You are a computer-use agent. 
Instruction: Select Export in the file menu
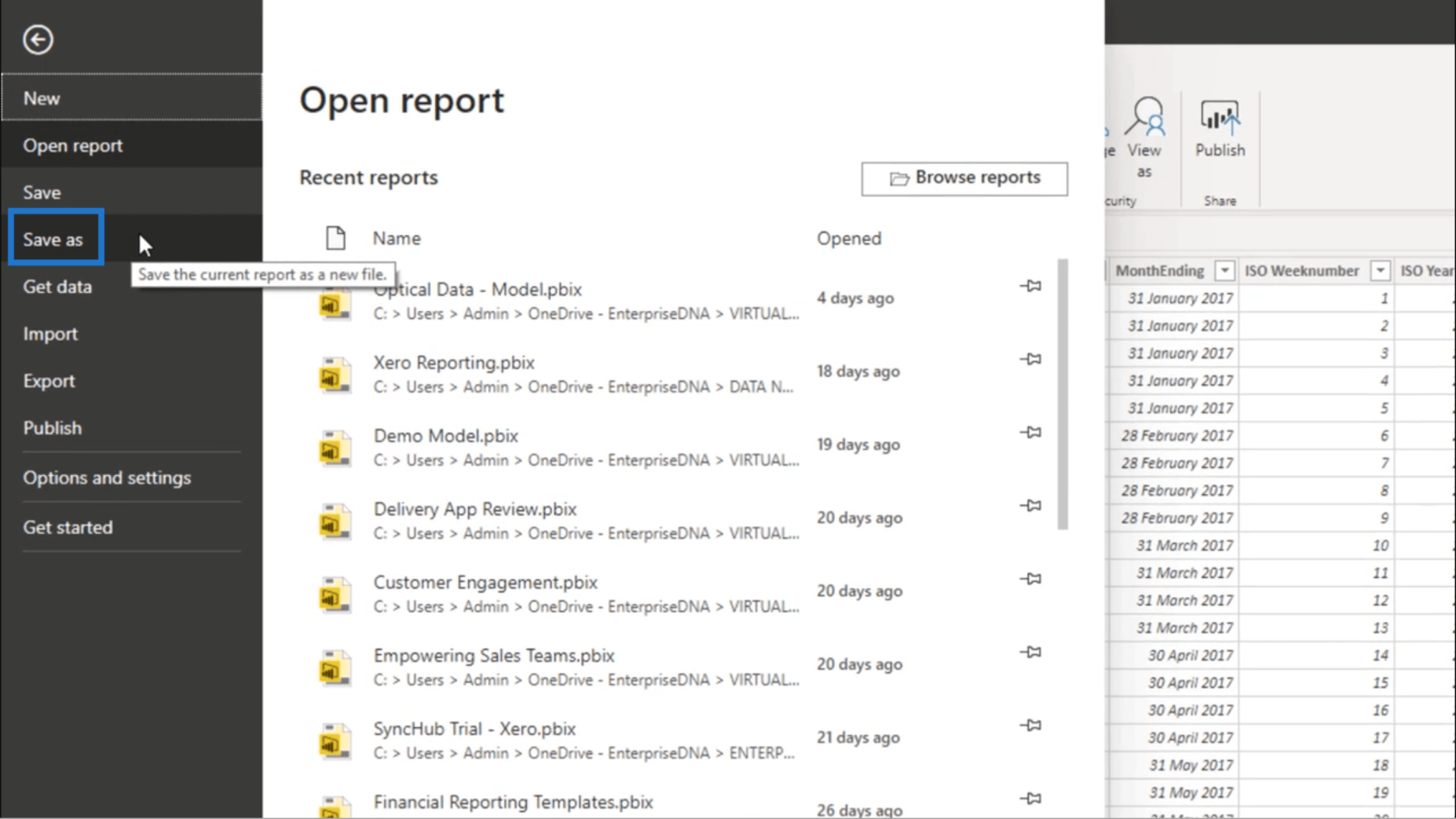tap(131, 380)
